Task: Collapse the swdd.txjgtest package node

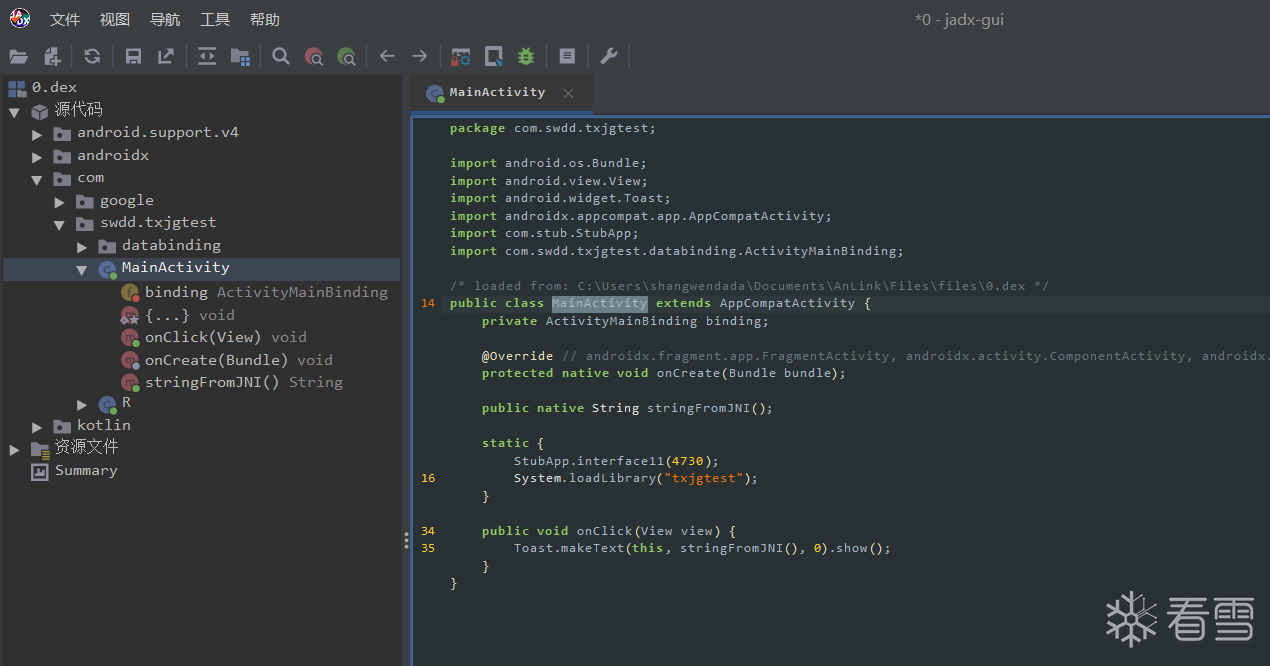Action: coord(60,223)
